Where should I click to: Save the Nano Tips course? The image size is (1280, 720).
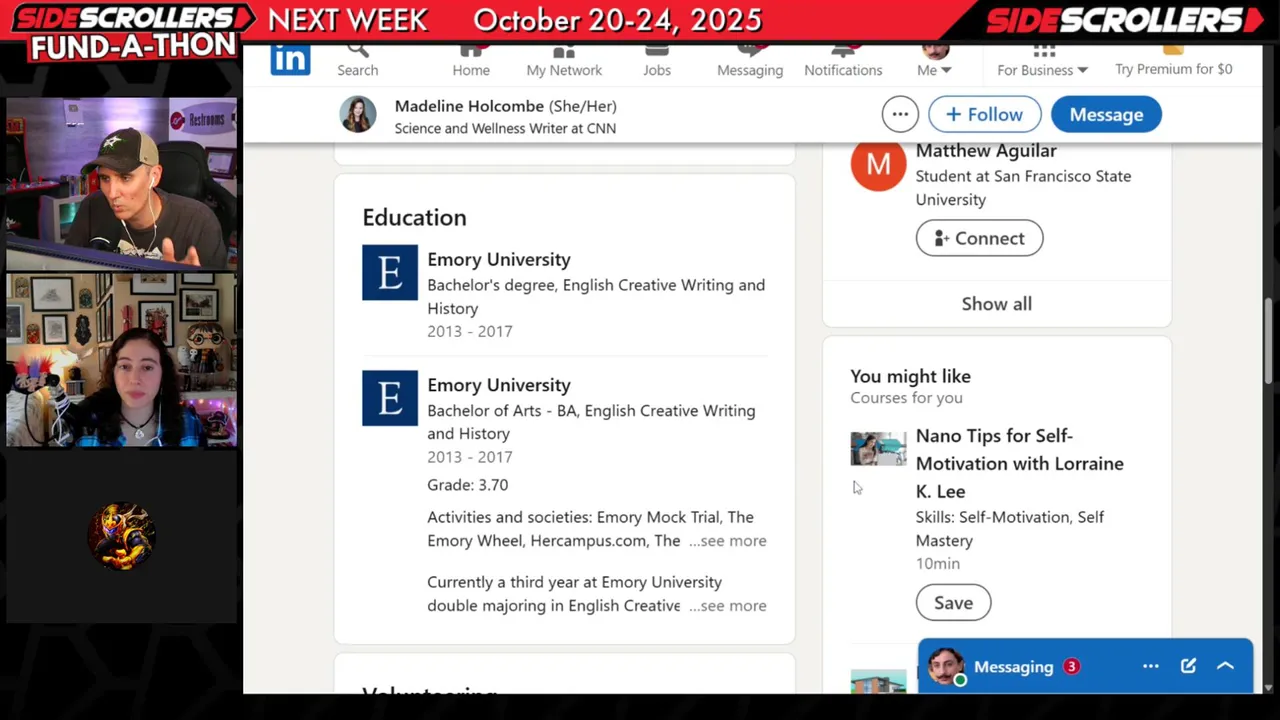[953, 603]
